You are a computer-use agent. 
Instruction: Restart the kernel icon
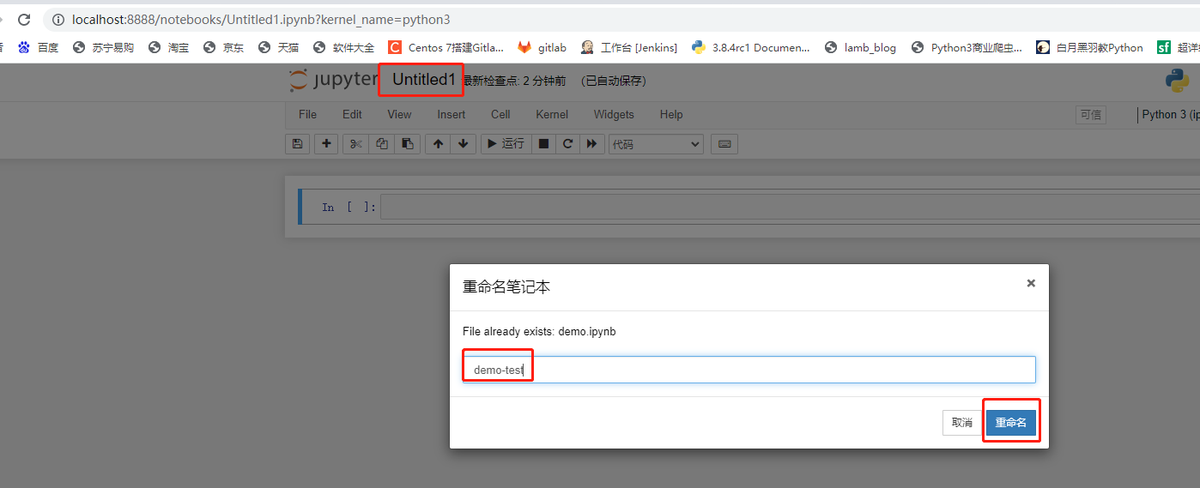pos(568,144)
